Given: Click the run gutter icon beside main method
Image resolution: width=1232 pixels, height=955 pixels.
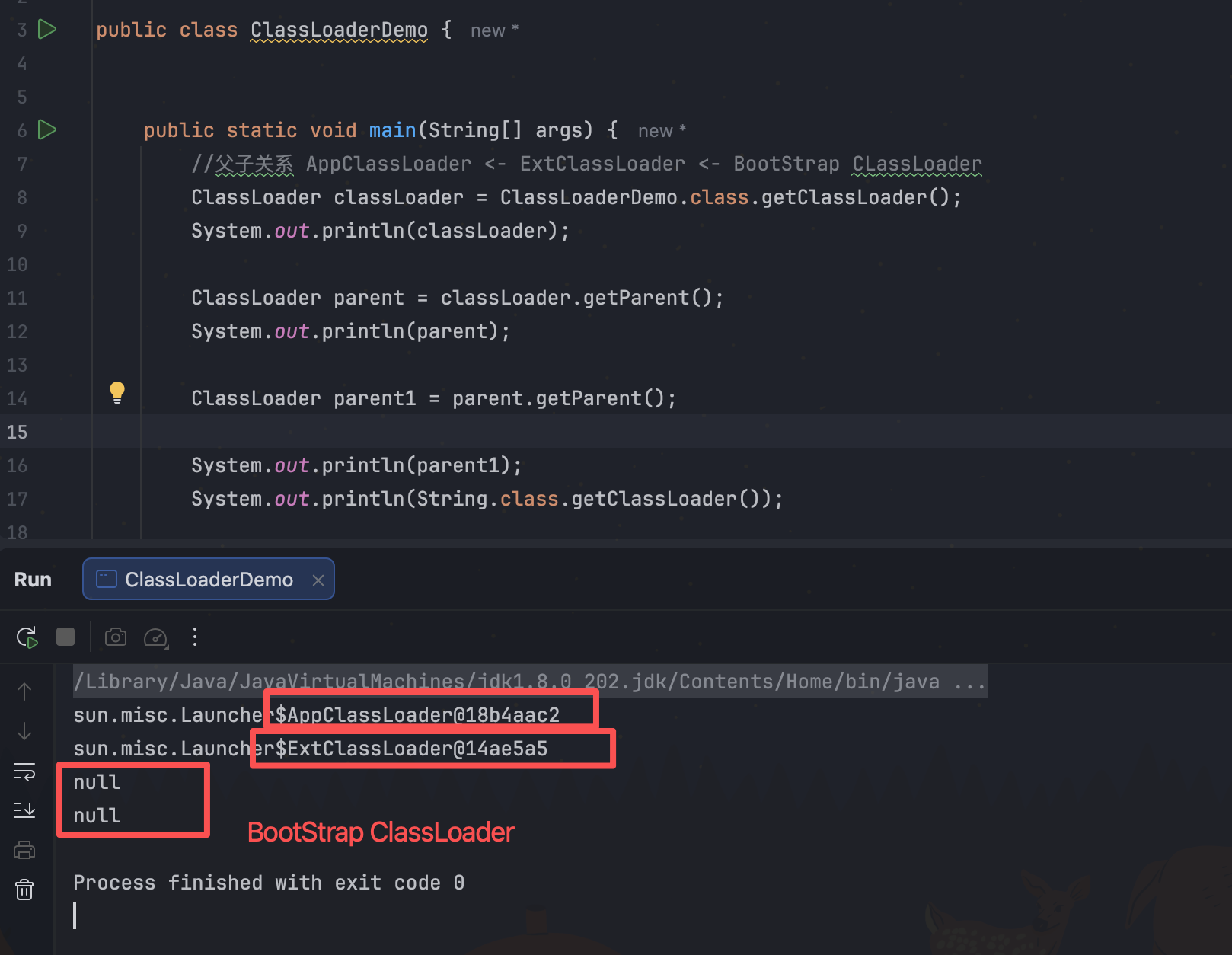Looking at the screenshot, I should click(x=47, y=130).
